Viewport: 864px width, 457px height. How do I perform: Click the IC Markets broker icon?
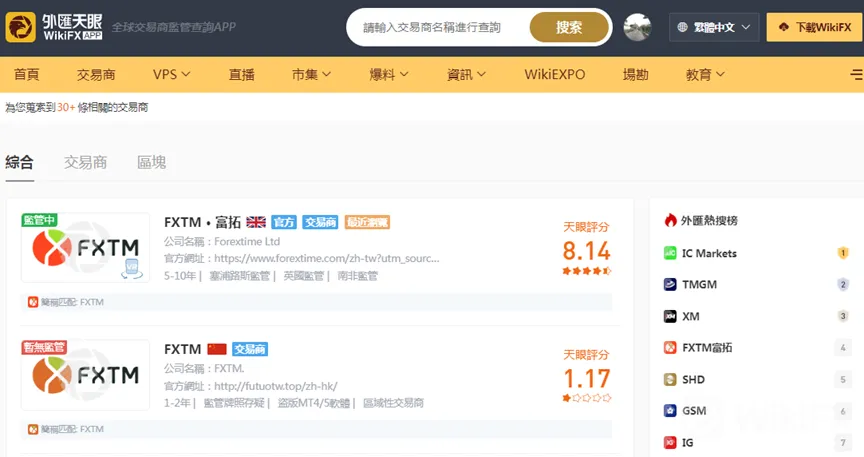tap(670, 253)
